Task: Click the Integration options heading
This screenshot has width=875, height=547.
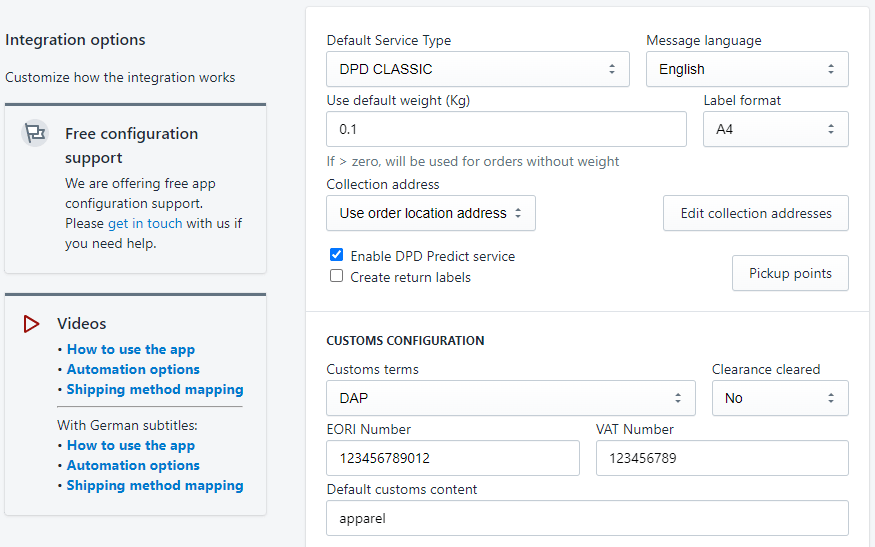Action: coord(75,40)
